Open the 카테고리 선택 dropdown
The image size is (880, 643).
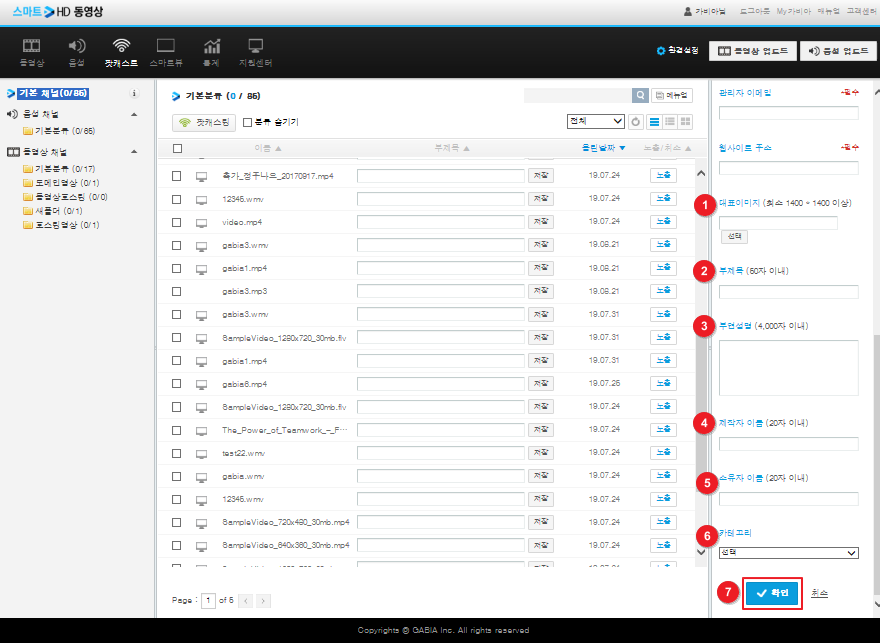(x=788, y=552)
